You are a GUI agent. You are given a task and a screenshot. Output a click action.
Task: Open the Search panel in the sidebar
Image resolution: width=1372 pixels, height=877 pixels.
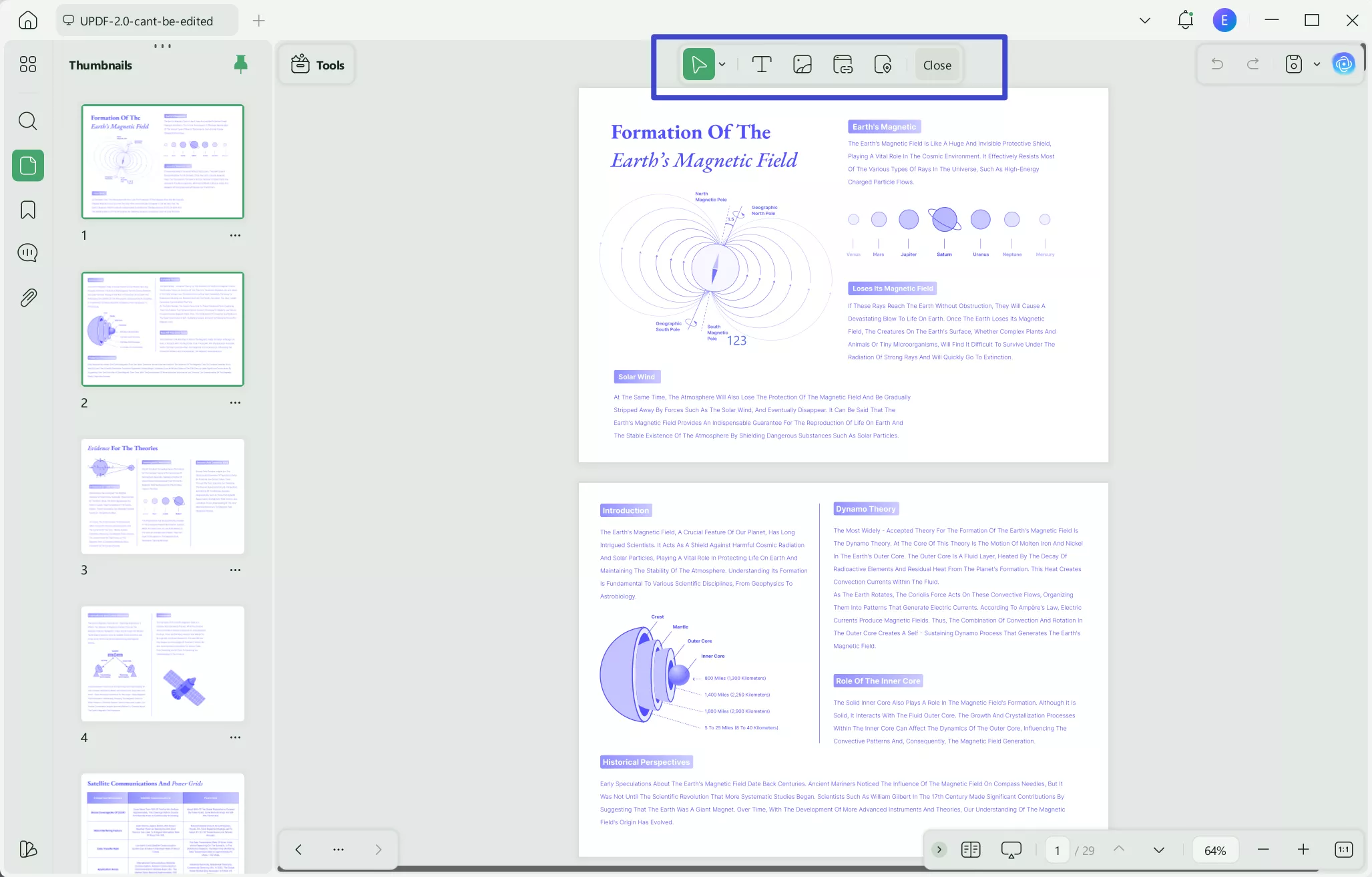pos(27,121)
